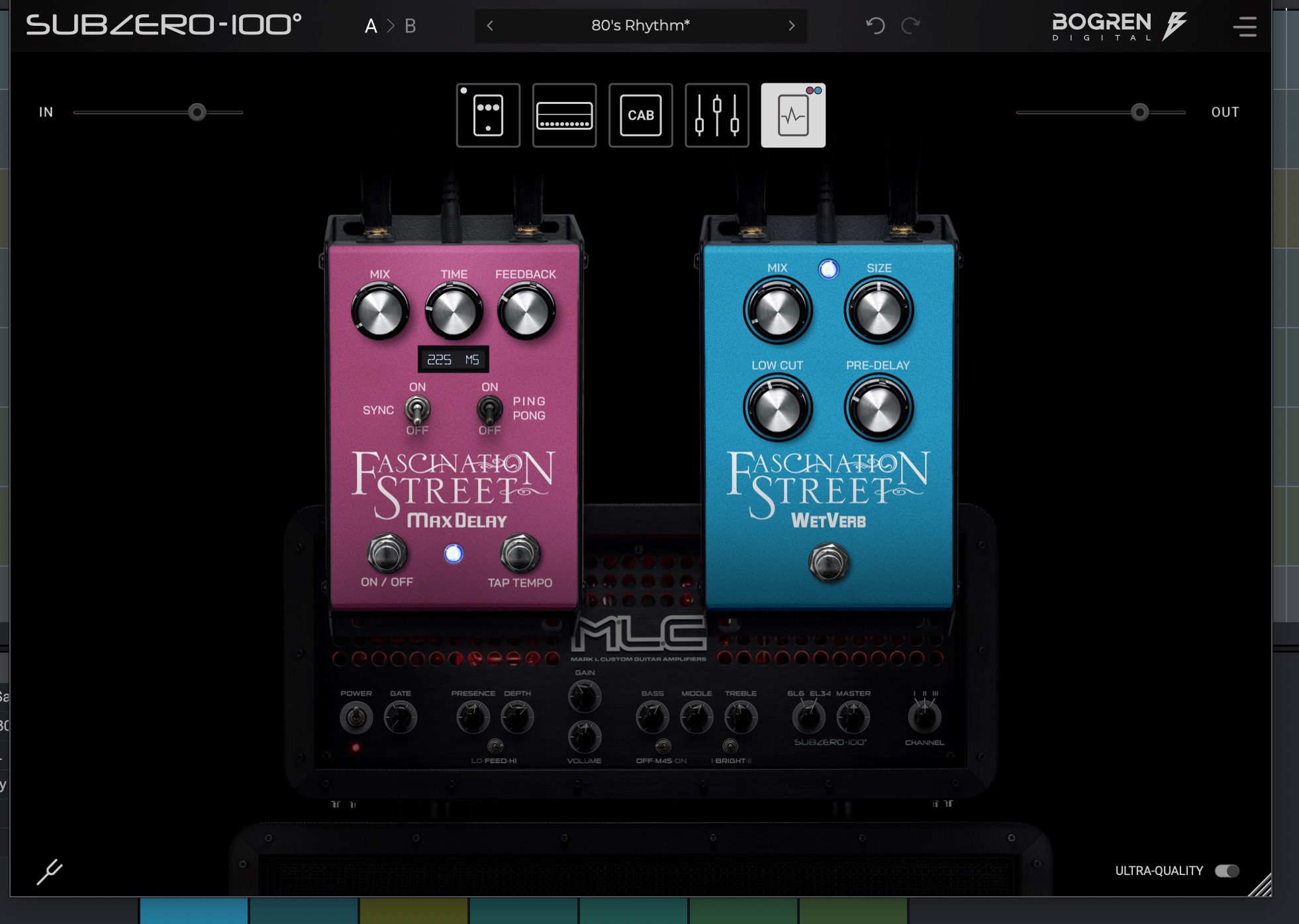Click the OUT level slider handle
Screen dimensions: 1299x924
1139,112
